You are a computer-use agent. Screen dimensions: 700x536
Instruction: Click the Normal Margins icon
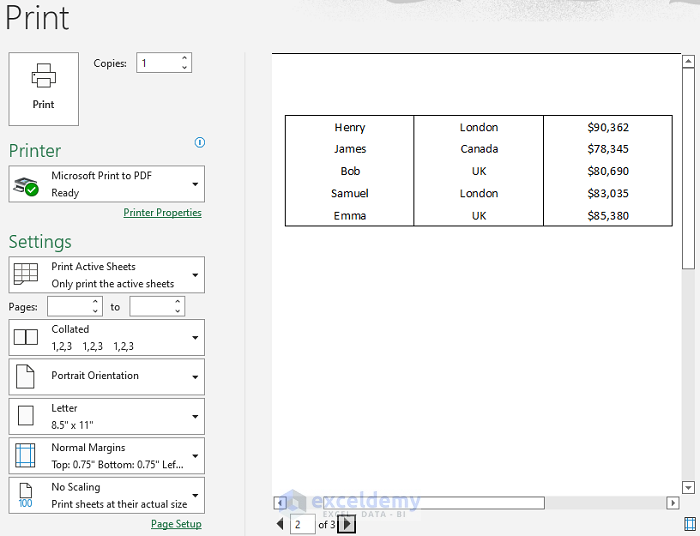pyautogui.click(x=25, y=455)
